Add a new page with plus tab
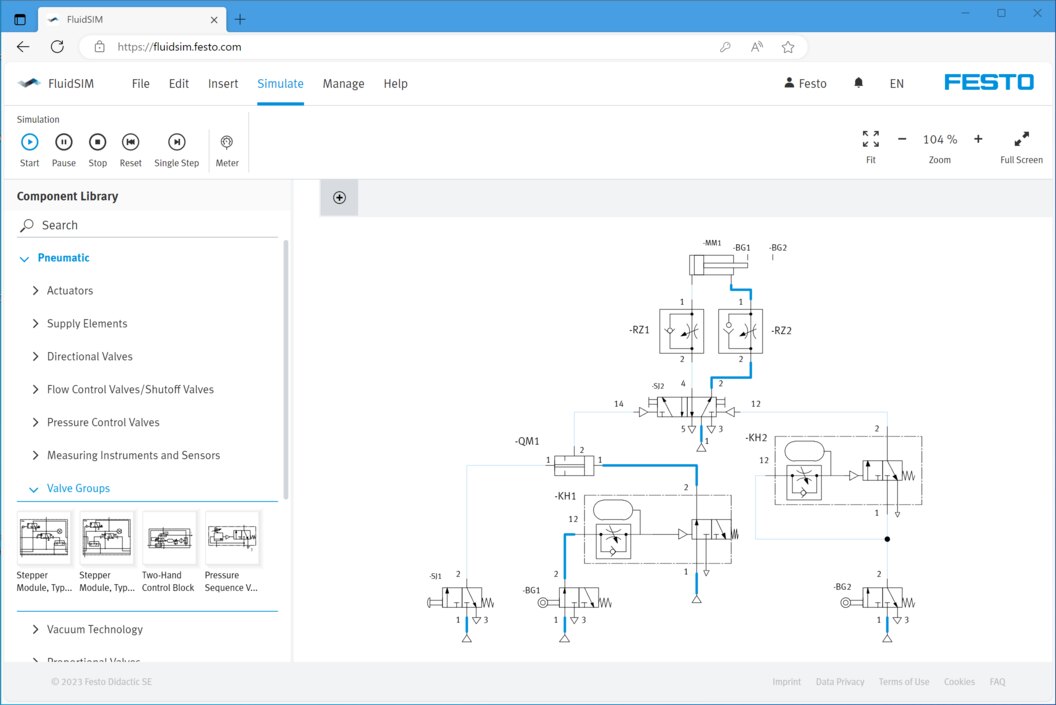The height and width of the screenshot is (705, 1056). (339, 197)
